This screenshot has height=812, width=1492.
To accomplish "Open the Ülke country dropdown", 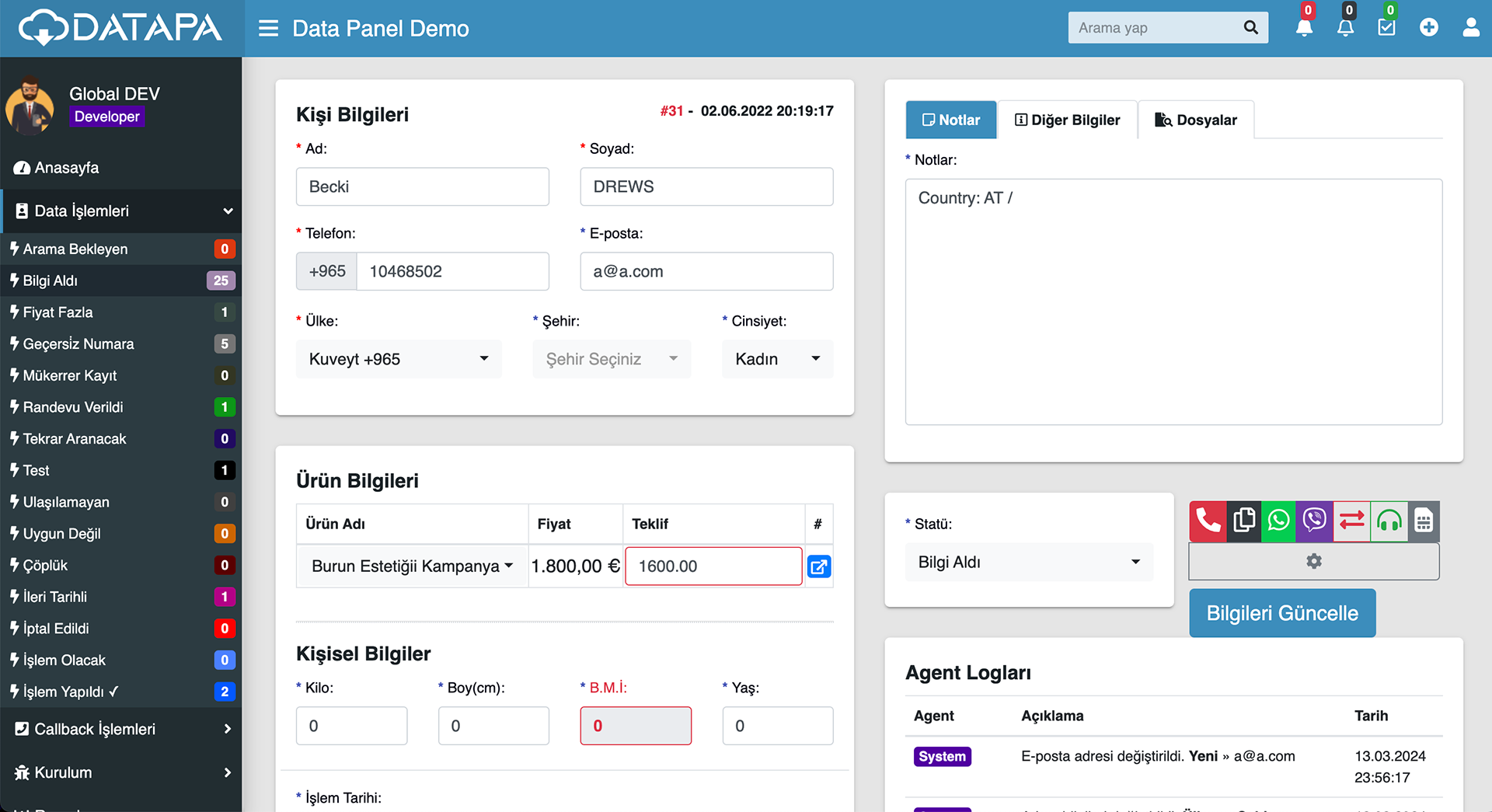I will pyautogui.click(x=399, y=359).
